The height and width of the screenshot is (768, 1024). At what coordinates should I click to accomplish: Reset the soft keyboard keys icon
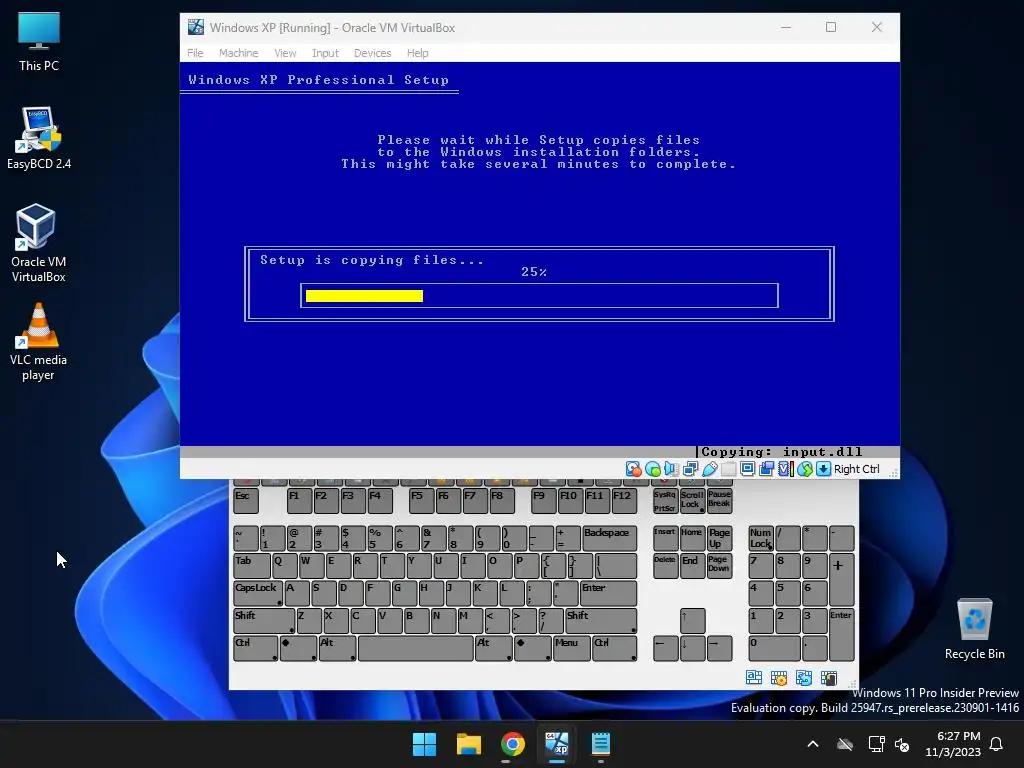pos(804,678)
